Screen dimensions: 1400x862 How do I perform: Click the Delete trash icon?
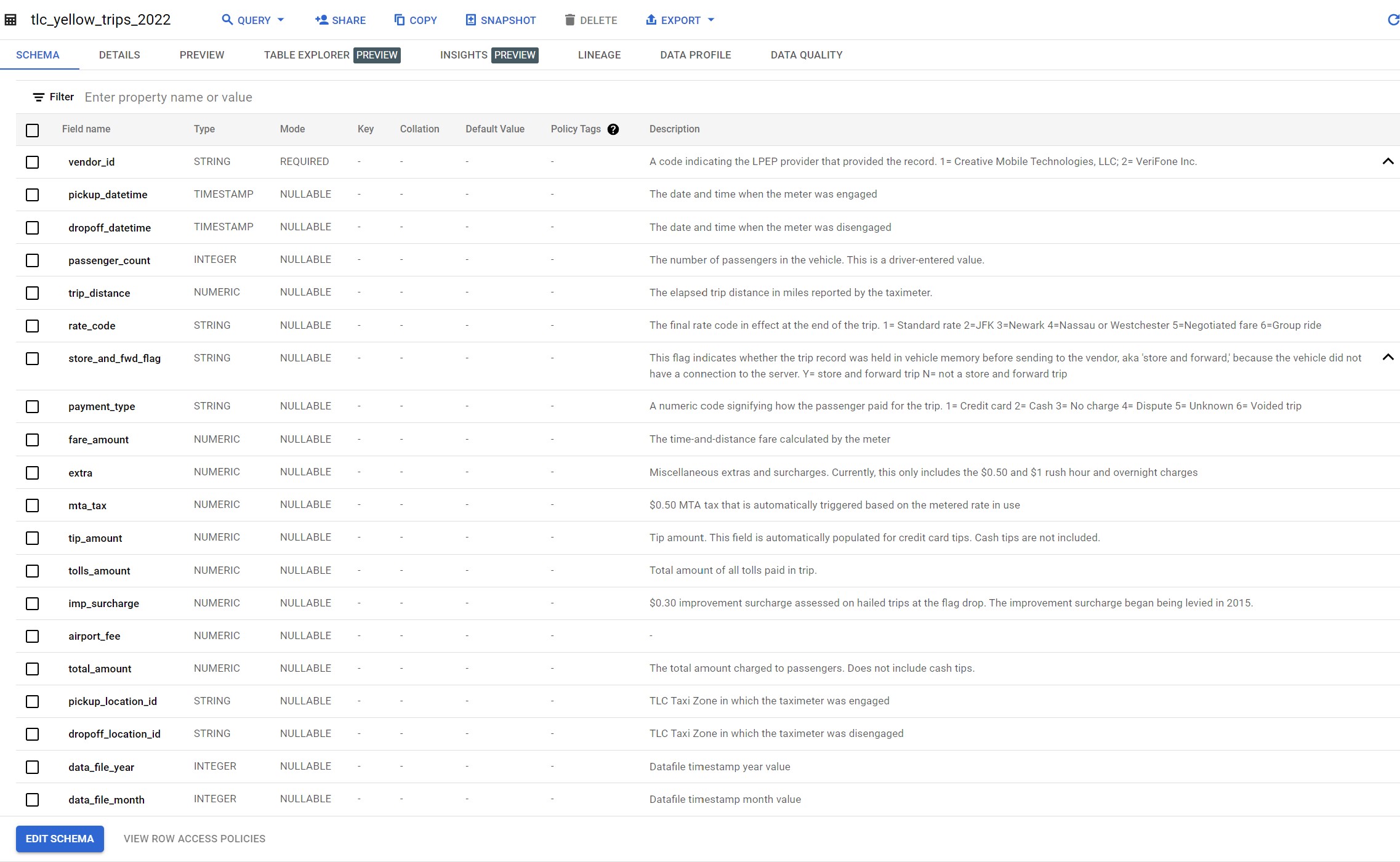pos(570,20)
